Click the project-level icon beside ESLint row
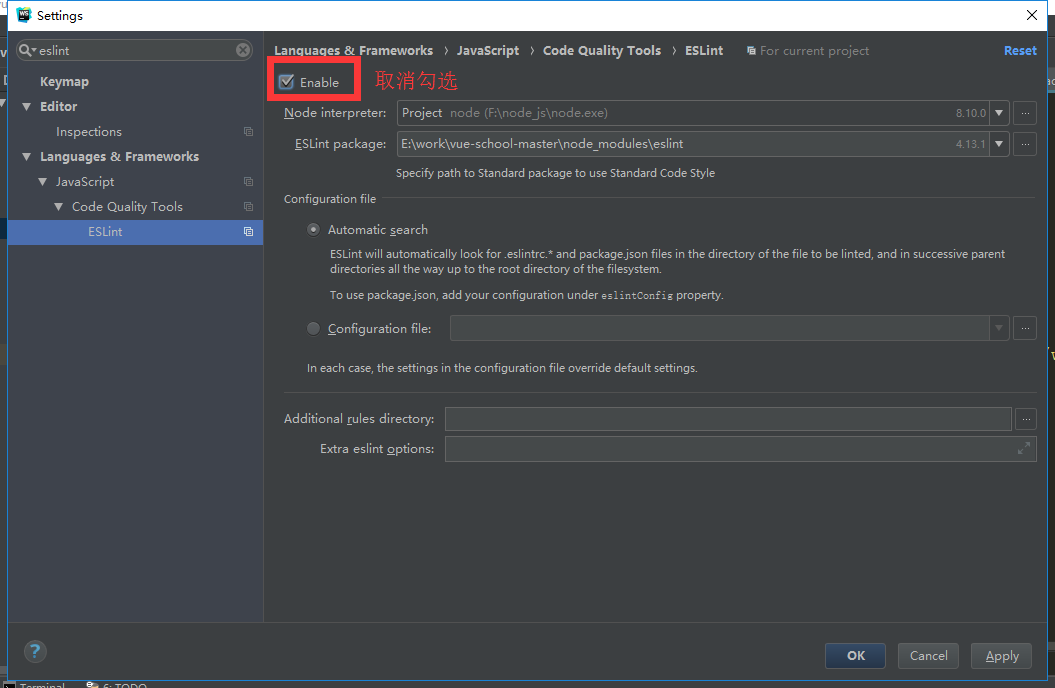The width and height of the screenshot is (1055, 688). pos(248,231)
